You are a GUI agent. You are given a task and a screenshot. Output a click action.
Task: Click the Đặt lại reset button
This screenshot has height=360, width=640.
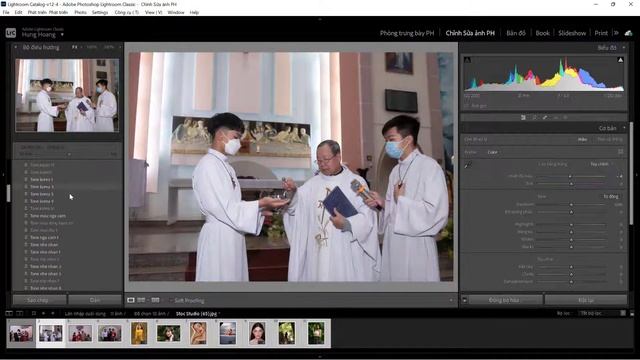[586, 300]
